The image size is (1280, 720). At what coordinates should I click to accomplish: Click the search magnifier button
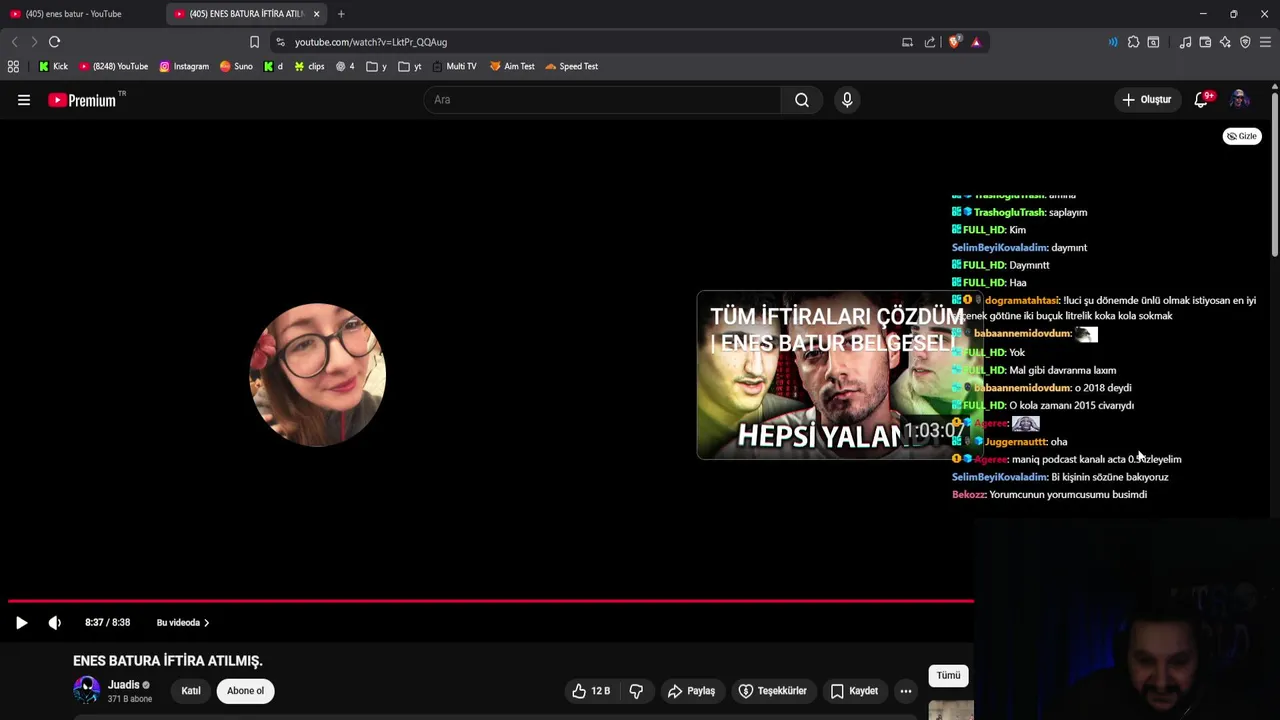click(802, 100)
